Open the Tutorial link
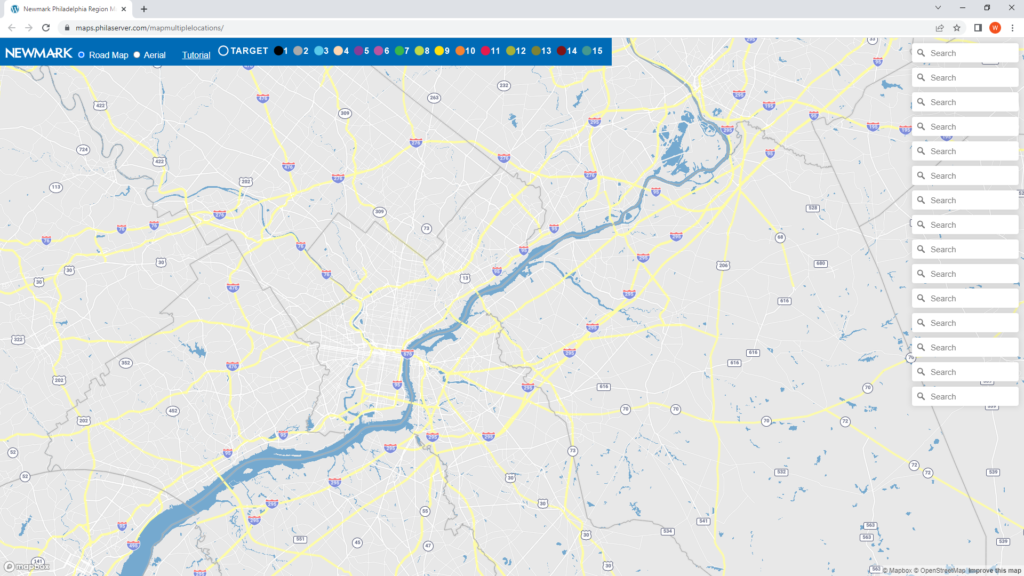Screen dimensions: 1024x576 [196, 55]
